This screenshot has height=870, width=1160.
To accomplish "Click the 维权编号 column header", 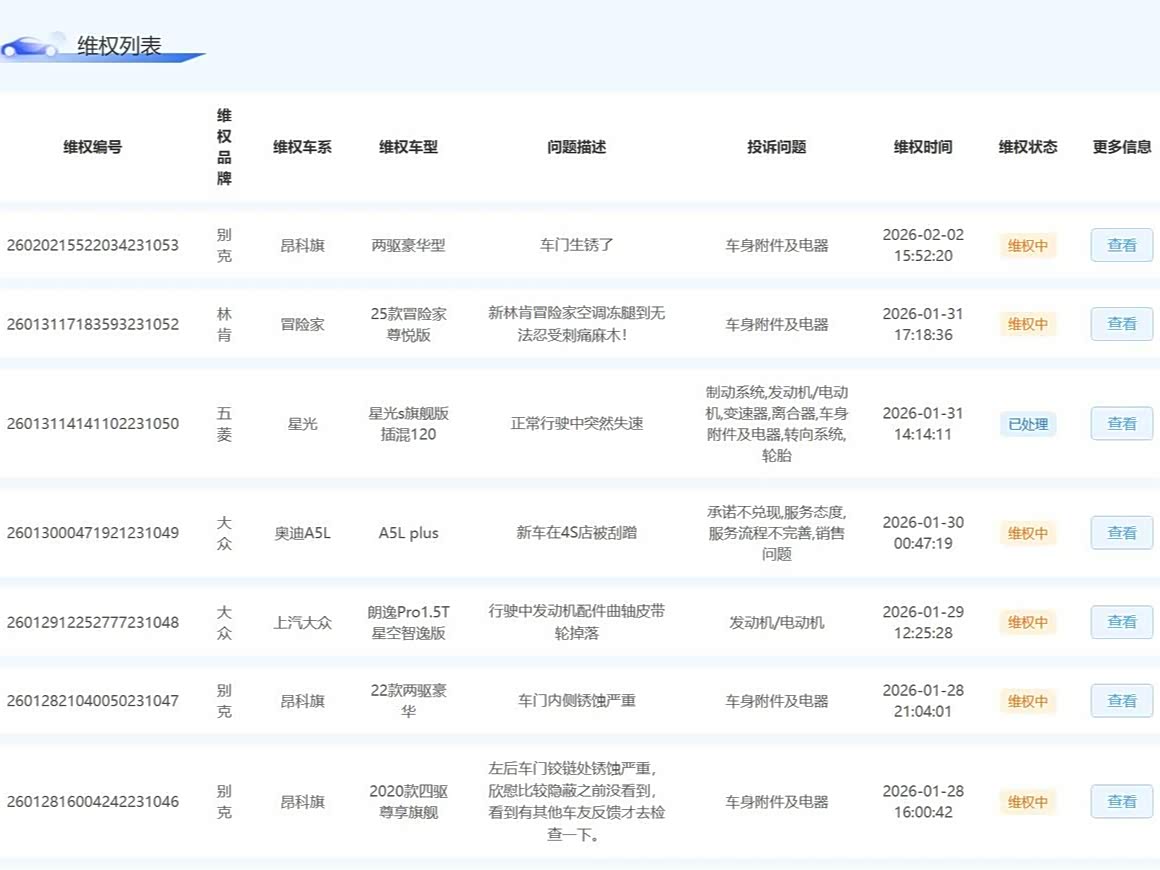I will tap(93, 147).
